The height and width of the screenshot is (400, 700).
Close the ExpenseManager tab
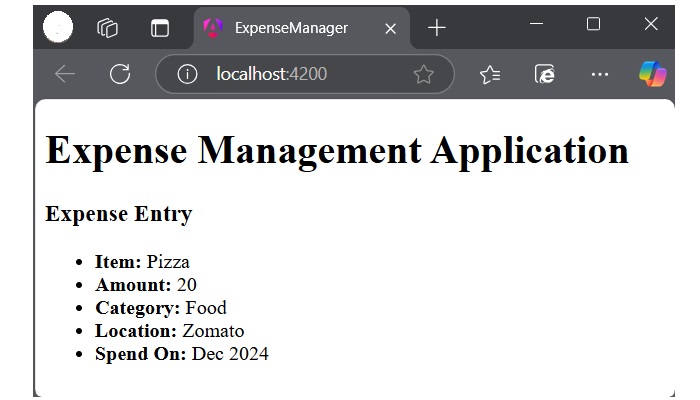(391, 29)
